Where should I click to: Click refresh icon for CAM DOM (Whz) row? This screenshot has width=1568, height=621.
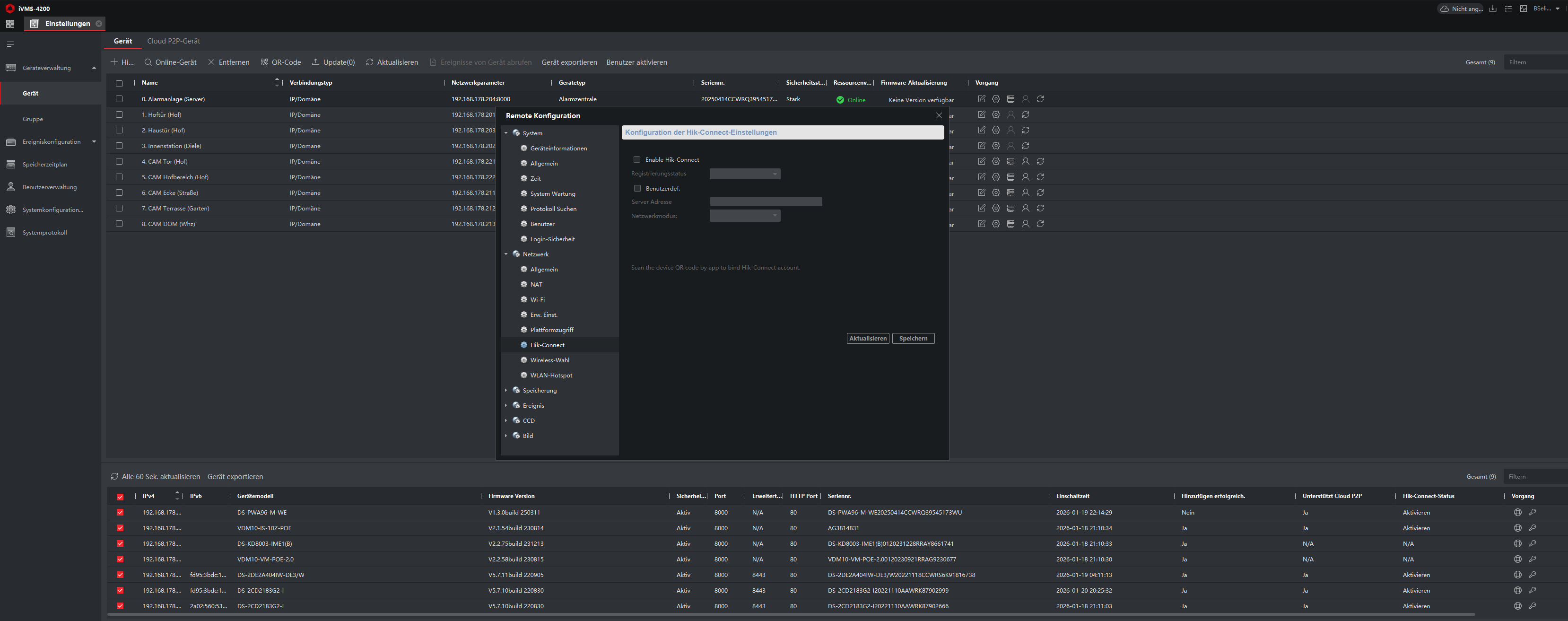point(1040,224)
